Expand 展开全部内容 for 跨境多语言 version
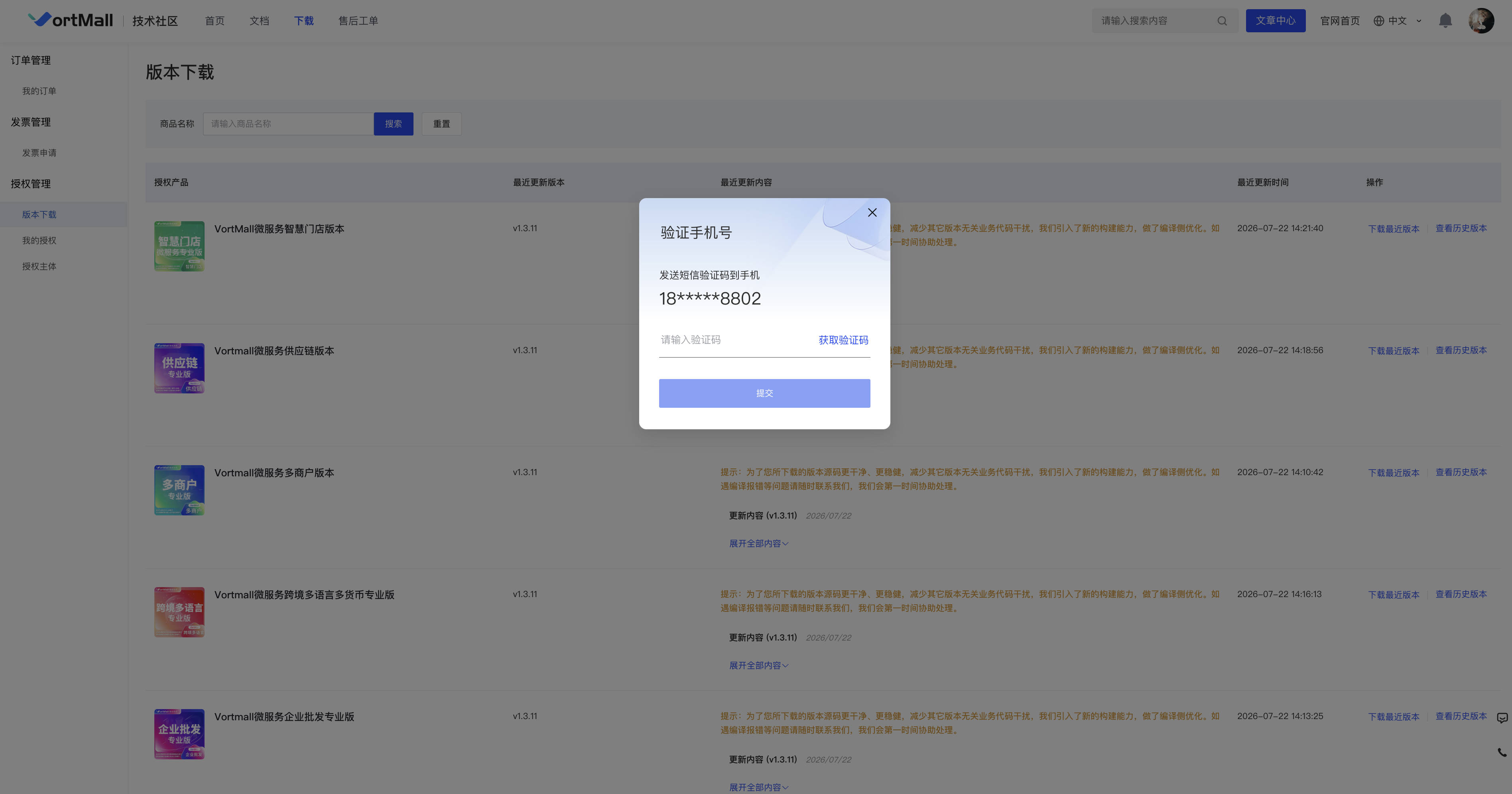This screenshot has width=1512, height=794. pyautogui.click(x=758, y=666)
